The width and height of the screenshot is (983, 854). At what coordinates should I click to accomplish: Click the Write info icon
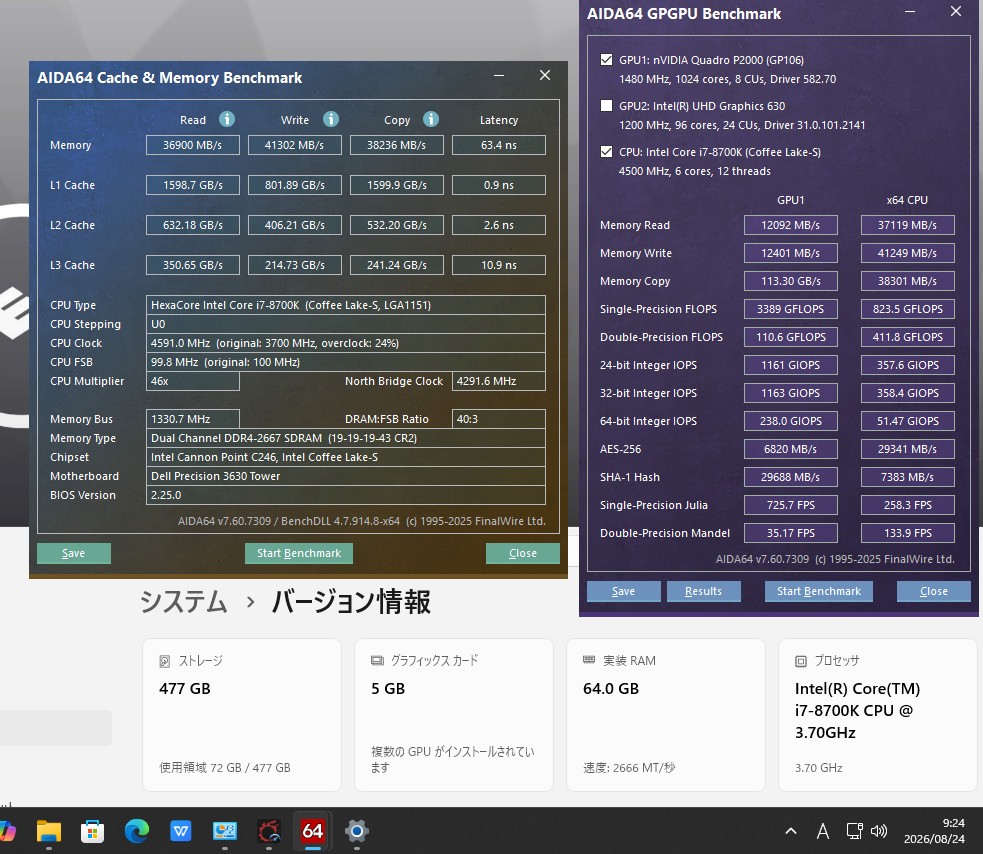330,119
